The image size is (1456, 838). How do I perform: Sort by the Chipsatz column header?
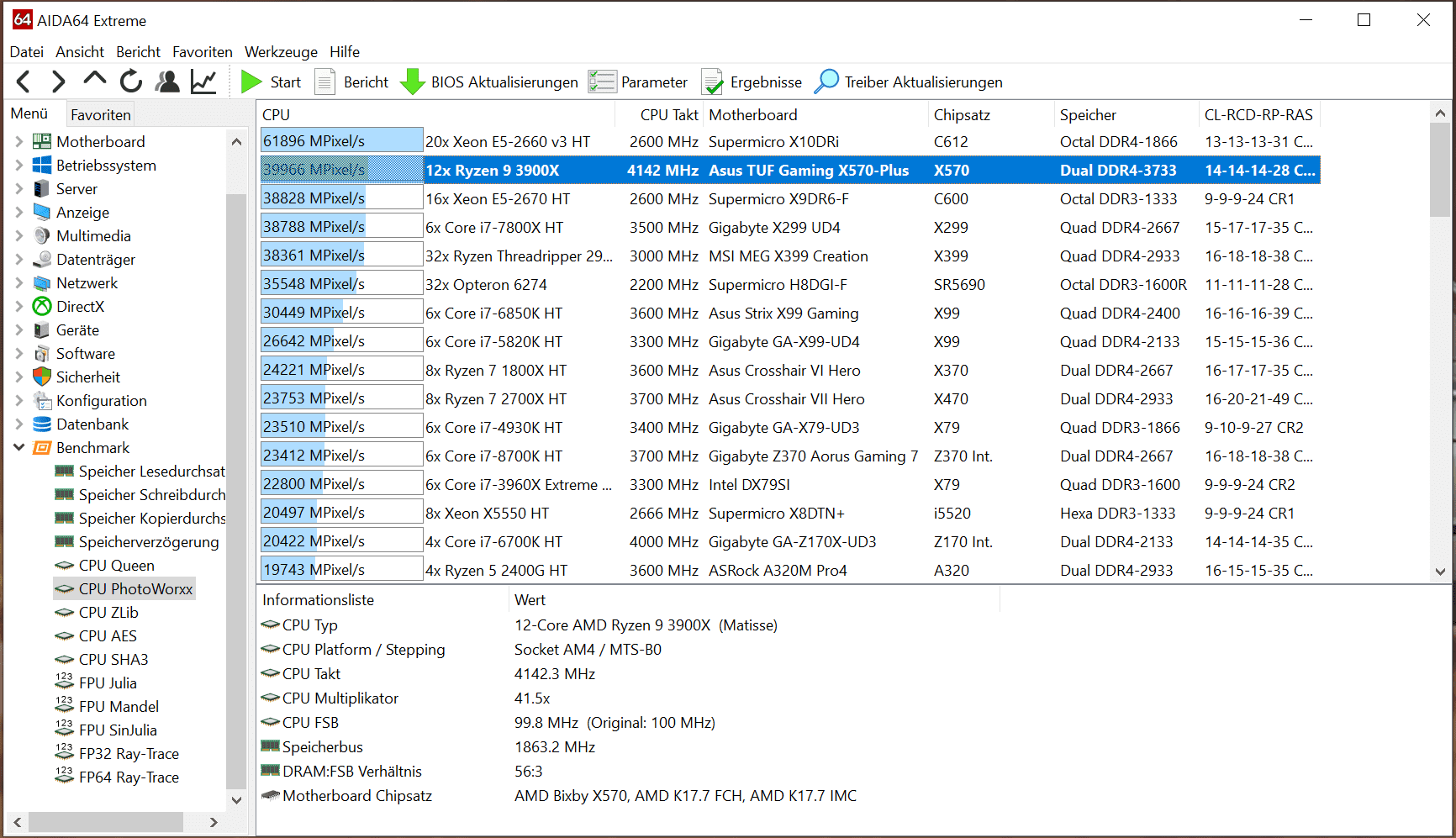pyautogui.click(x=992, y=114)
